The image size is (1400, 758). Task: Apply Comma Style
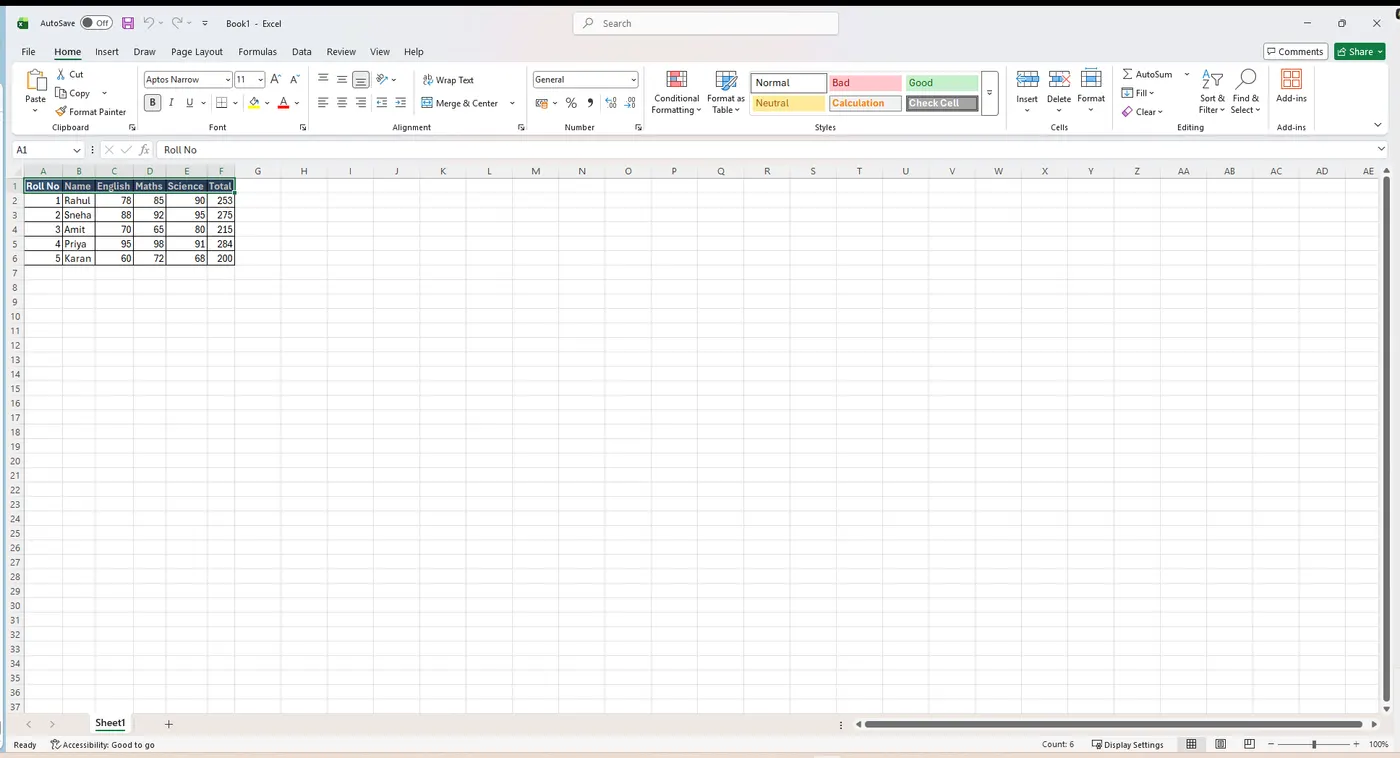click(590, 103)
